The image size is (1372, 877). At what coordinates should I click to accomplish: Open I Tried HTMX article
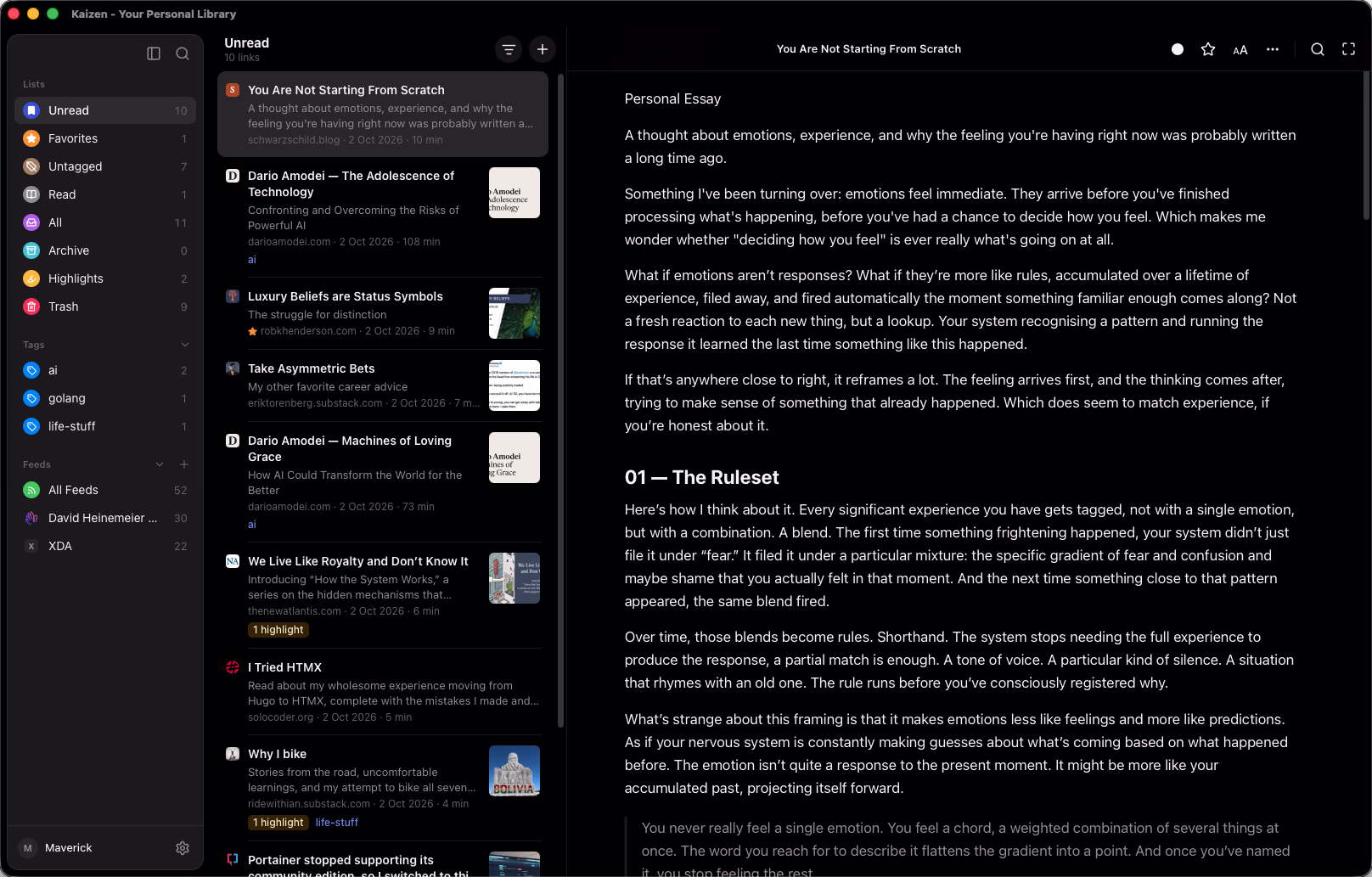click(x=382, y=692)
